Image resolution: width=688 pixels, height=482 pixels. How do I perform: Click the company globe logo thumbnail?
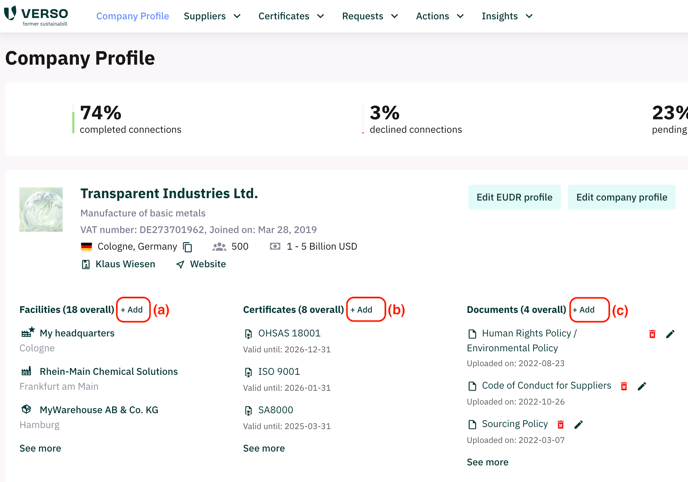coord(41,210)
